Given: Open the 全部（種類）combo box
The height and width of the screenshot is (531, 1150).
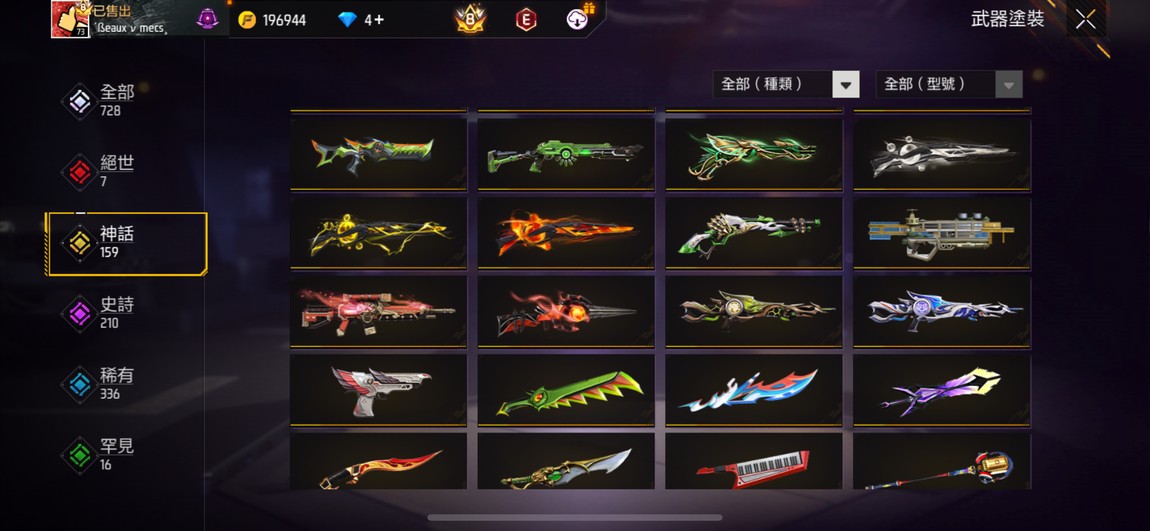Looking at the screenshot, I should coord(786,84).
